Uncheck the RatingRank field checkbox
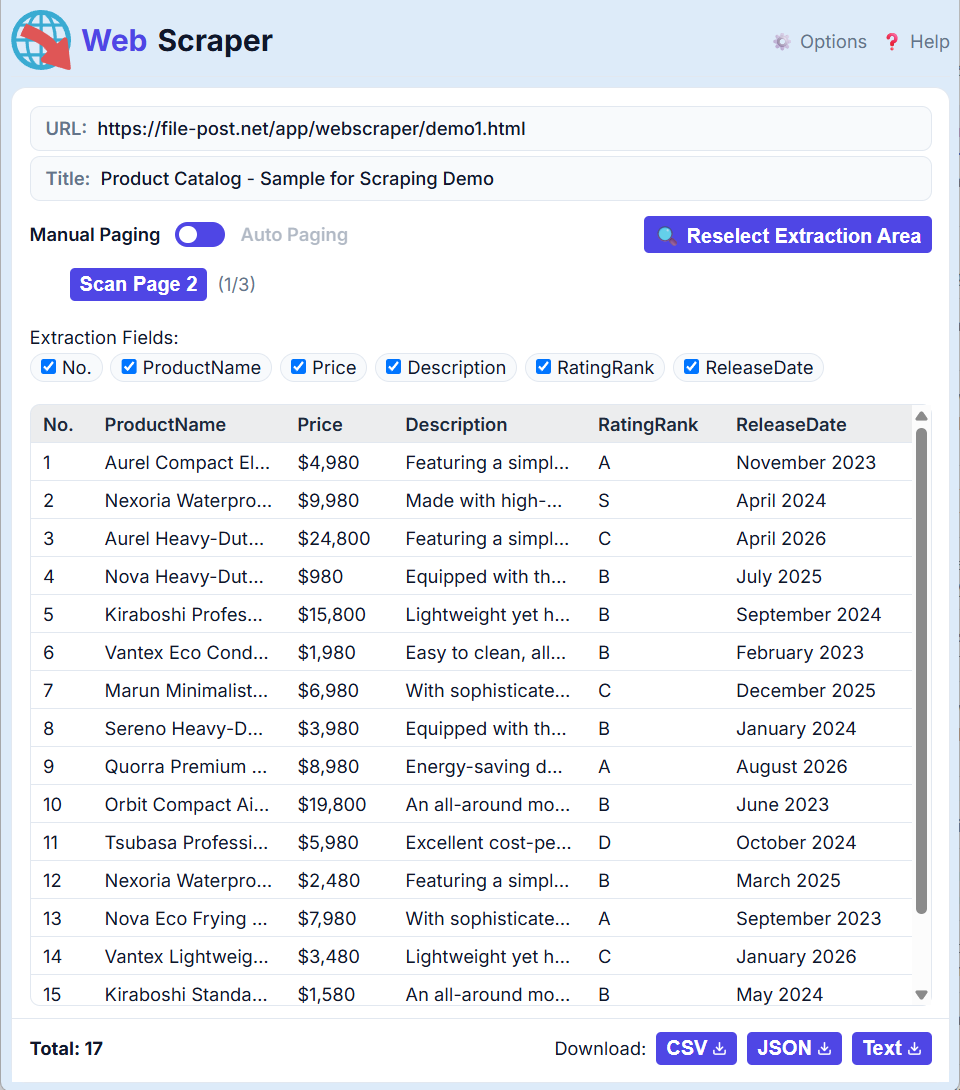Viewport: 960px width, 1090px height. point(544,366)
